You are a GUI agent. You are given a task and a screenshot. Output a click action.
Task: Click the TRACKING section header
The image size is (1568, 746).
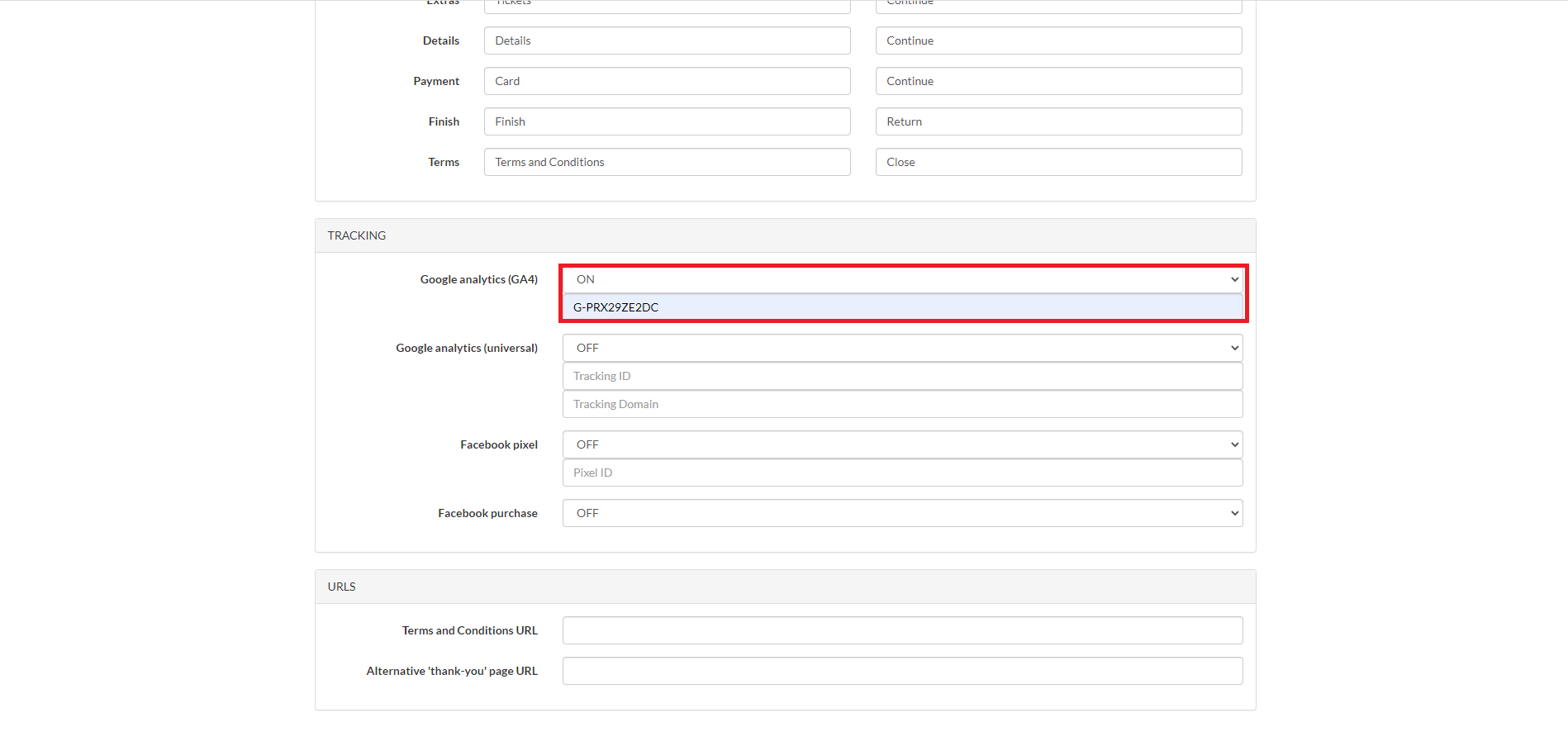click(x=785, y=235)
